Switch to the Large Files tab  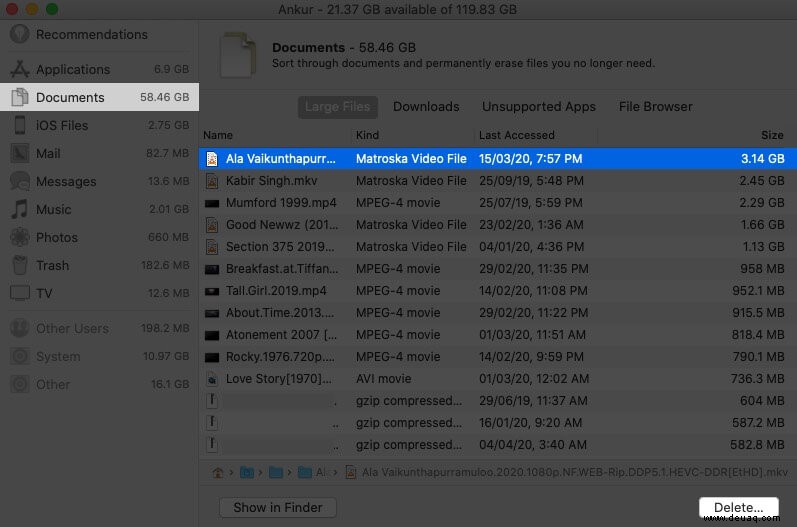pyautogui.click(x=338, y=107)
